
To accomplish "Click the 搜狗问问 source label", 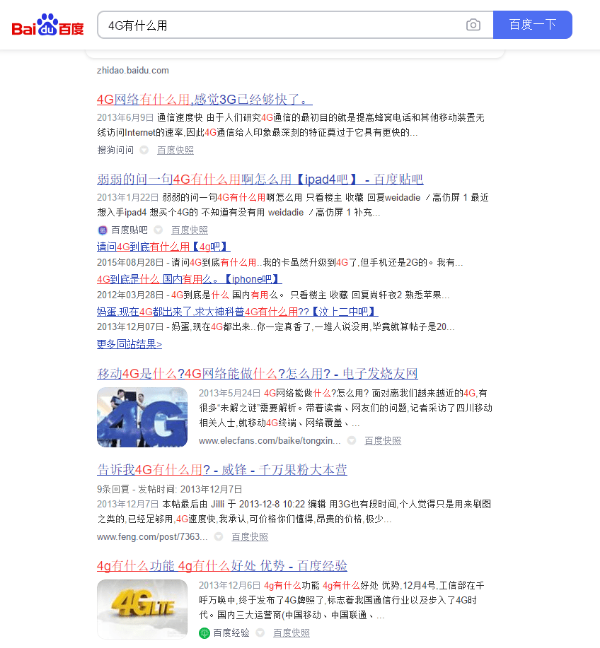I will (x=115, y=150).
